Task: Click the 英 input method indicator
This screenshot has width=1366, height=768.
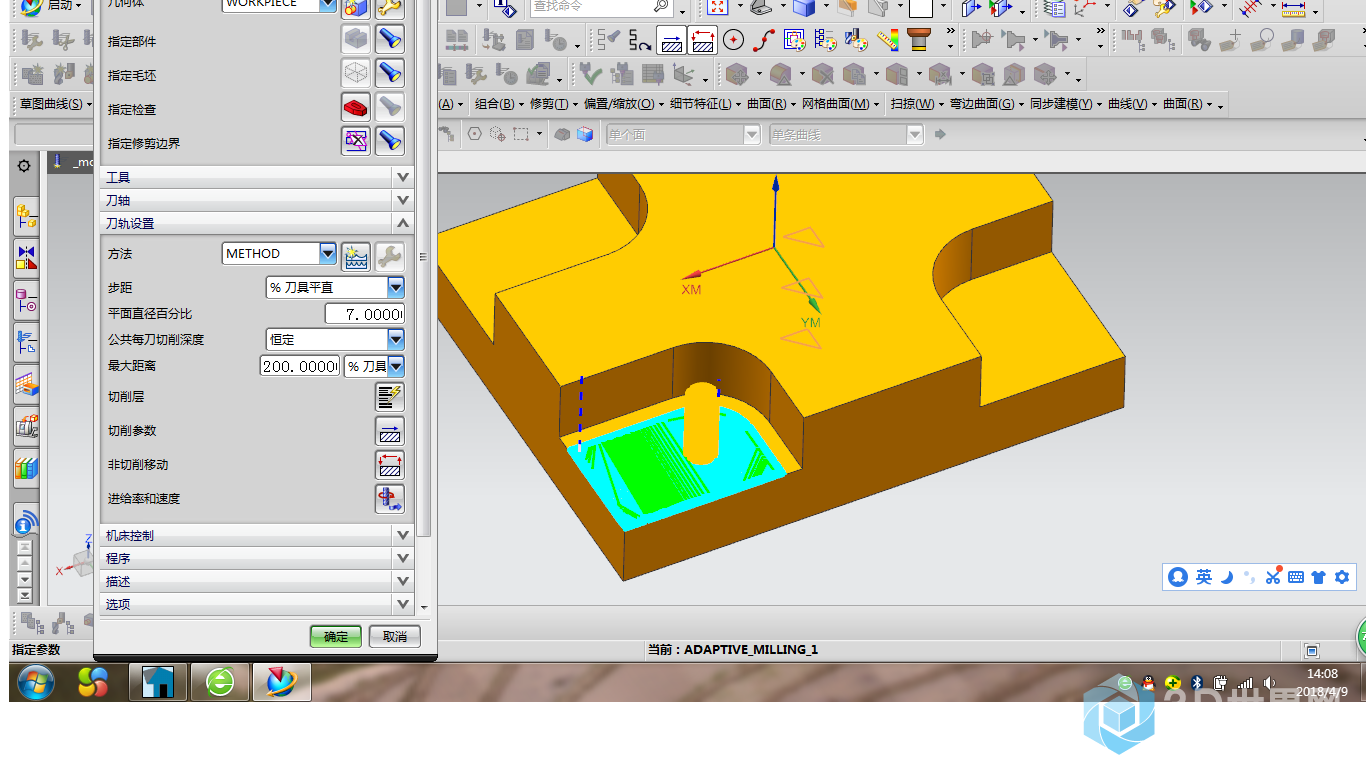Action: [x=1204, y=577]
